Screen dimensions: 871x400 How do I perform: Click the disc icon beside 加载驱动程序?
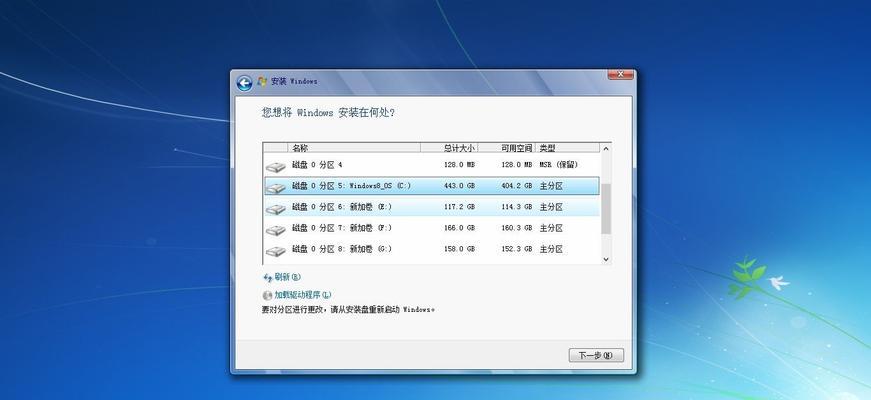tap(268, 295)
